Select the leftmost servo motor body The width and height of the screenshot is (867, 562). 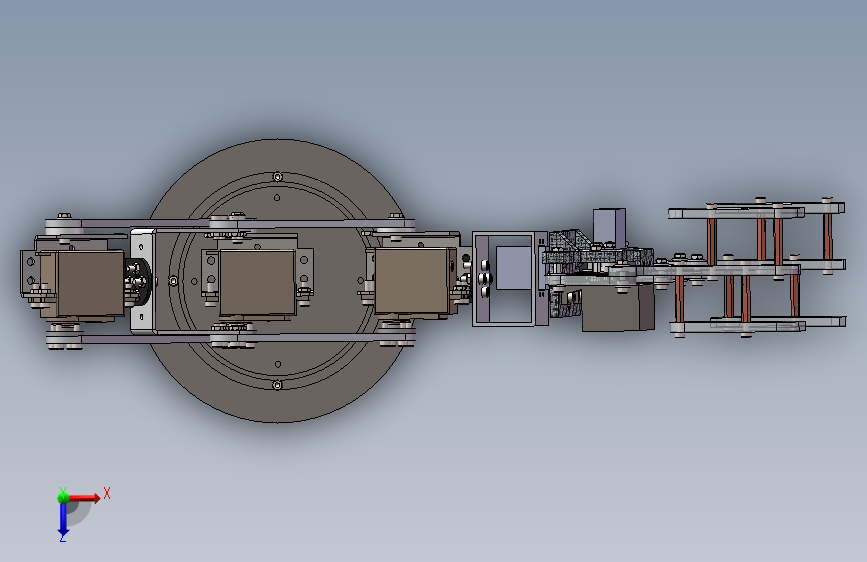click(x=90, y=283)
